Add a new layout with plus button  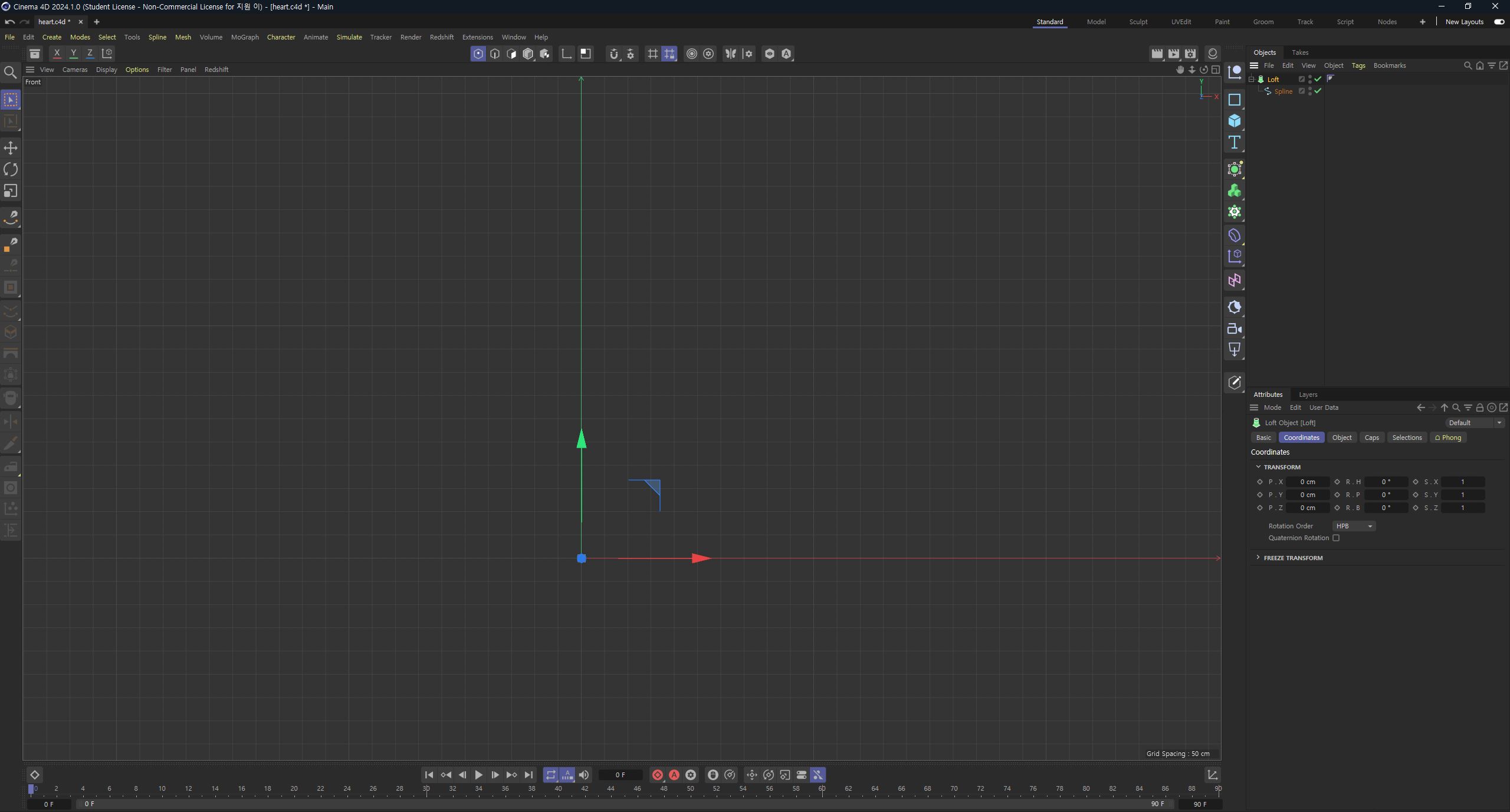point(1422,22)
